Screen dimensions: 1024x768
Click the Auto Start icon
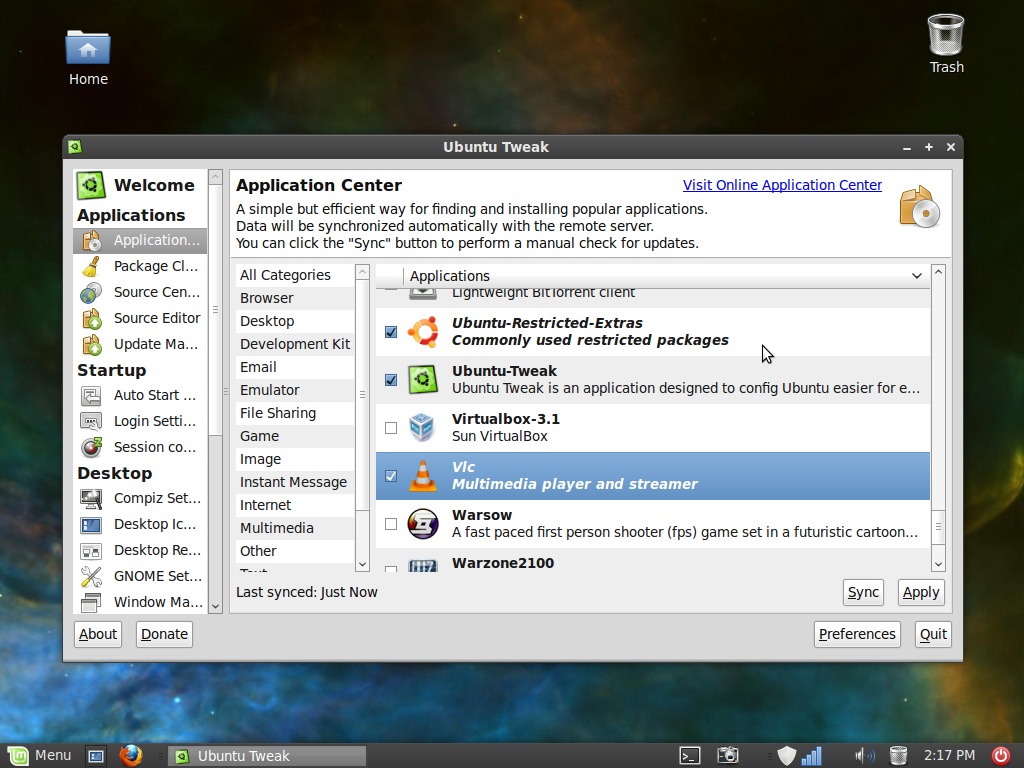pos(91,396)
